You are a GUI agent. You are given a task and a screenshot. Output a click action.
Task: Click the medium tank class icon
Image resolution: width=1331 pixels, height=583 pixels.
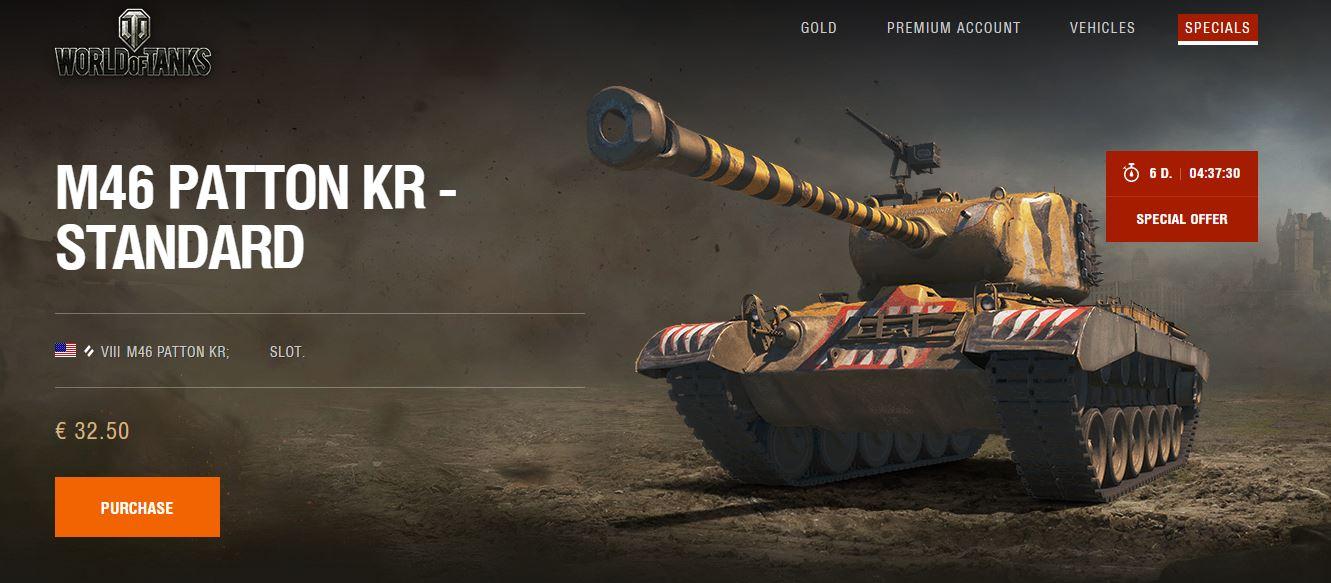89,351
